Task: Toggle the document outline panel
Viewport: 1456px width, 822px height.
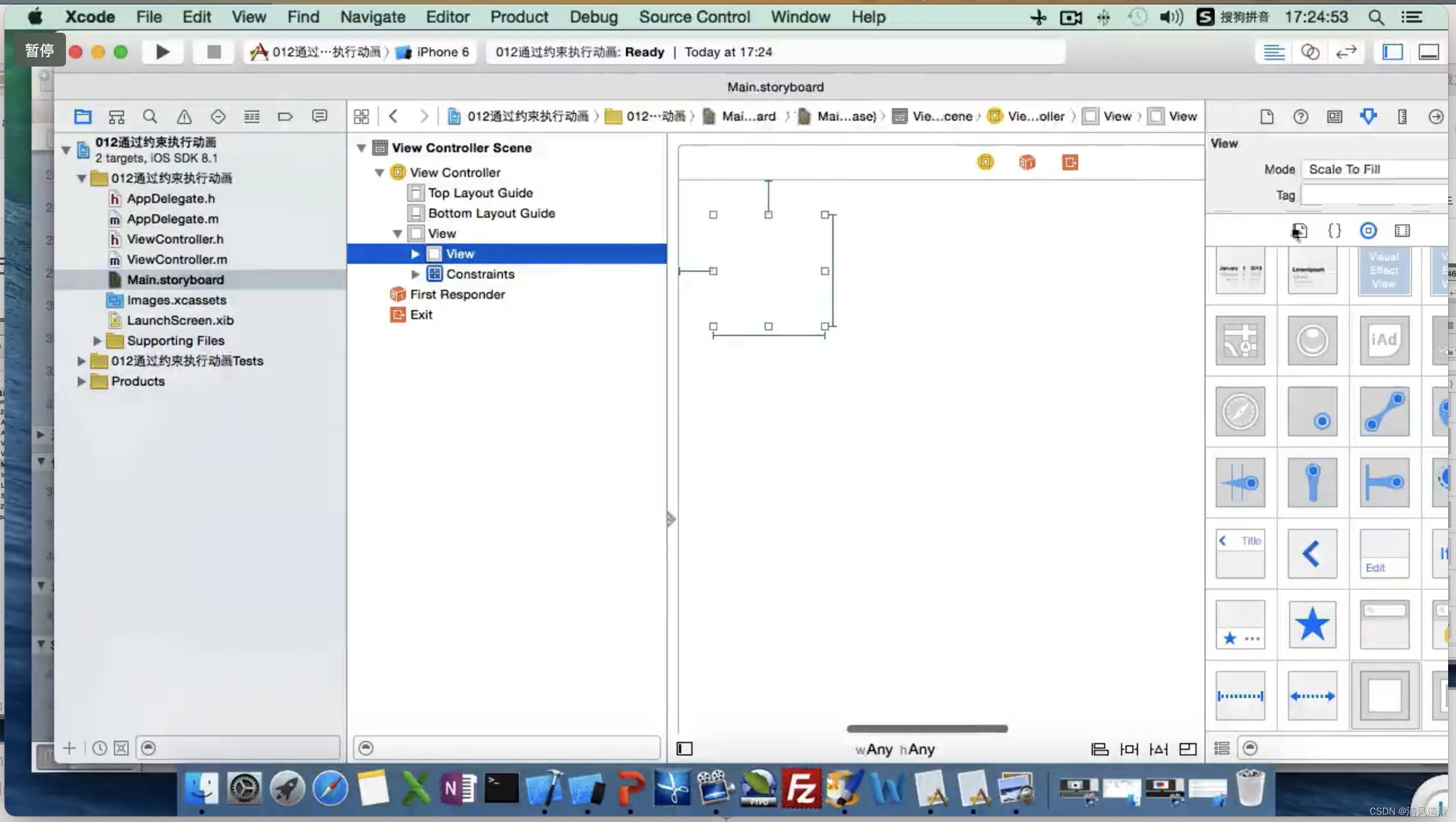Action: click(x=685, y=749)
